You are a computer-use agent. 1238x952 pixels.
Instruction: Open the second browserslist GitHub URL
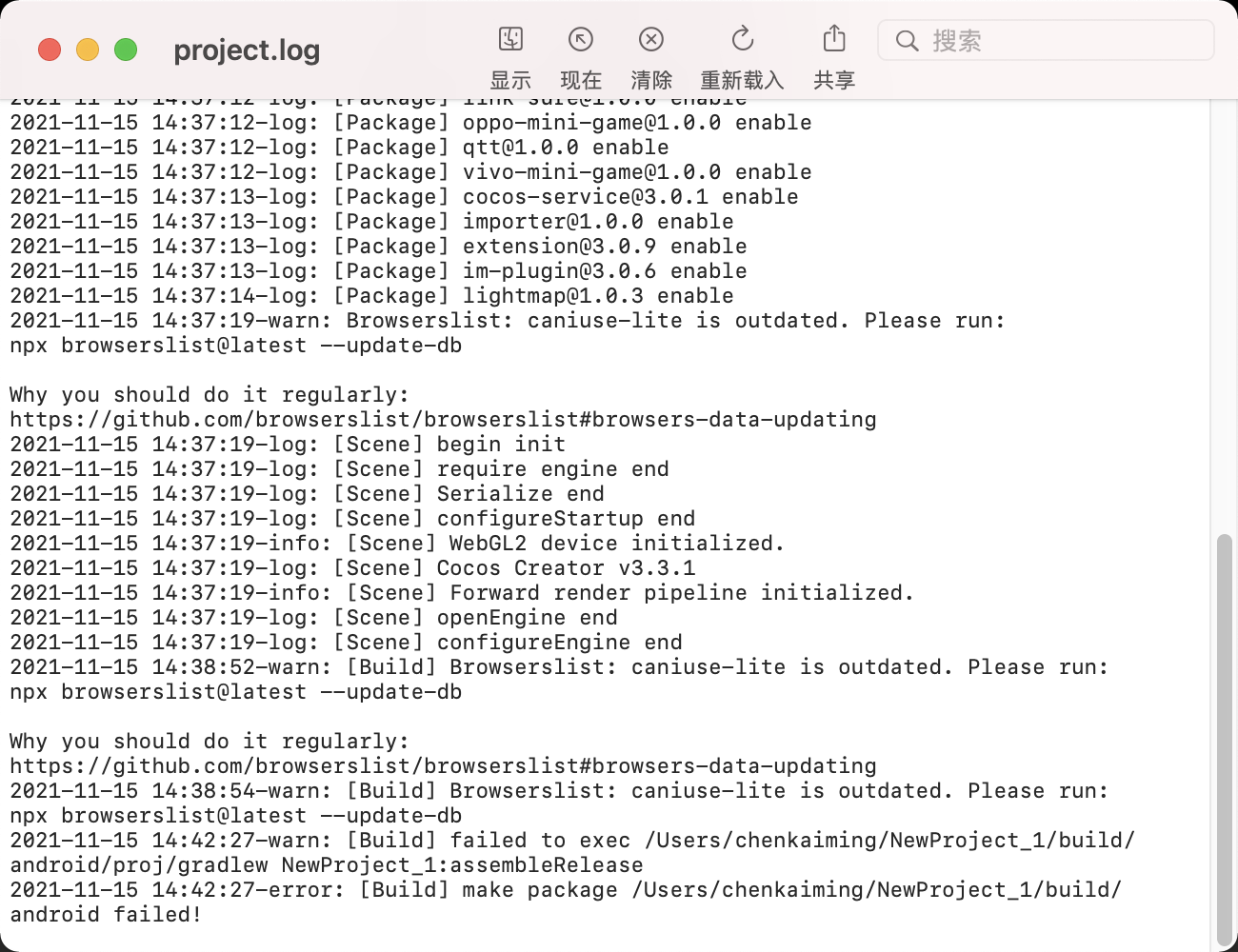[443, 766]
